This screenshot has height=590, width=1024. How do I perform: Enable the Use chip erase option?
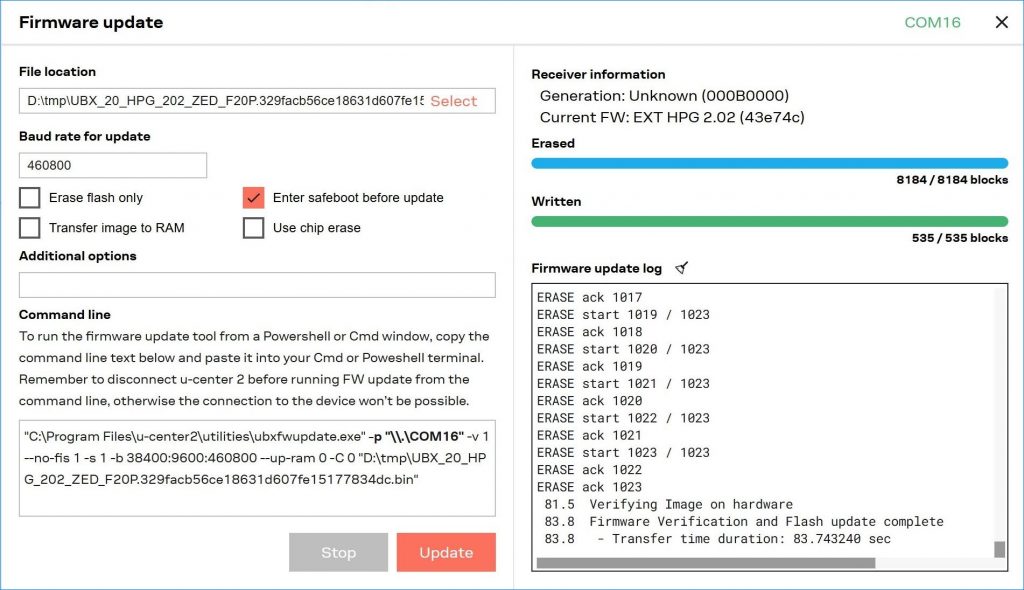coord(254,228)
